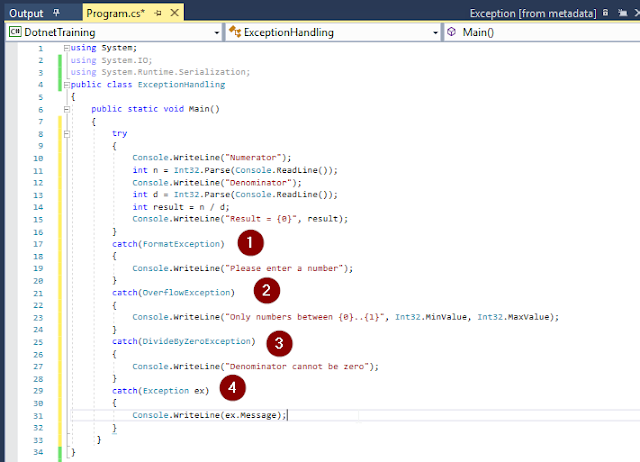Click line number 1 in margin

[x=40, y=49]
